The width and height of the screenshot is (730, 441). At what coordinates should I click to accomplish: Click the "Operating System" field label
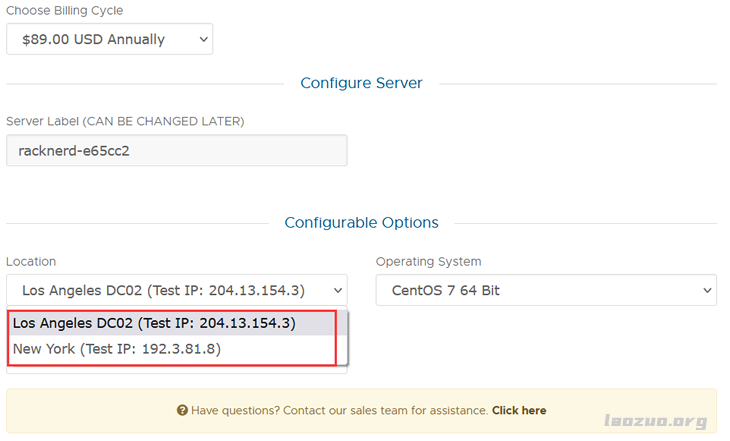coord(428,261)
